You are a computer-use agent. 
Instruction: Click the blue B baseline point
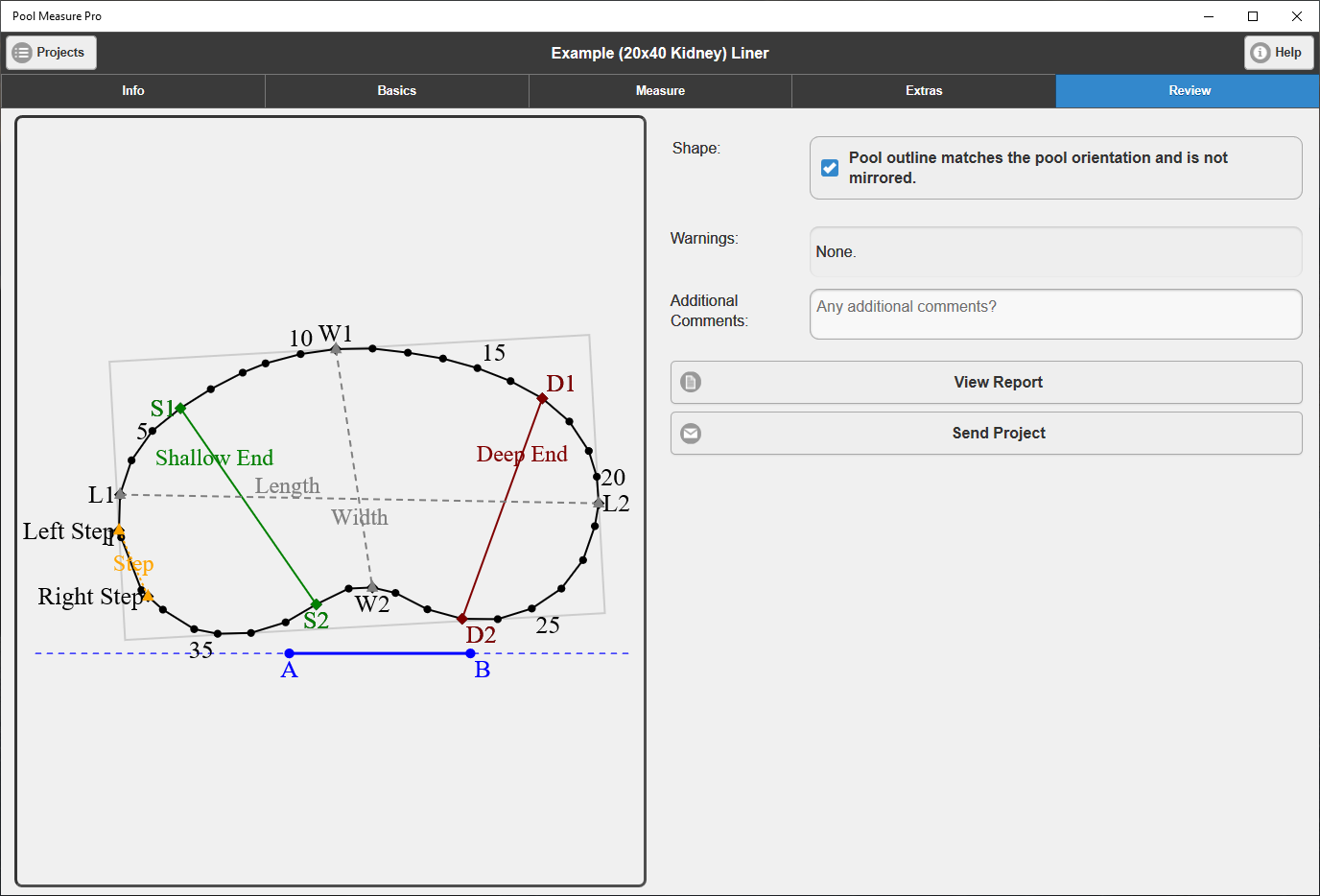(x=470, y=653)
